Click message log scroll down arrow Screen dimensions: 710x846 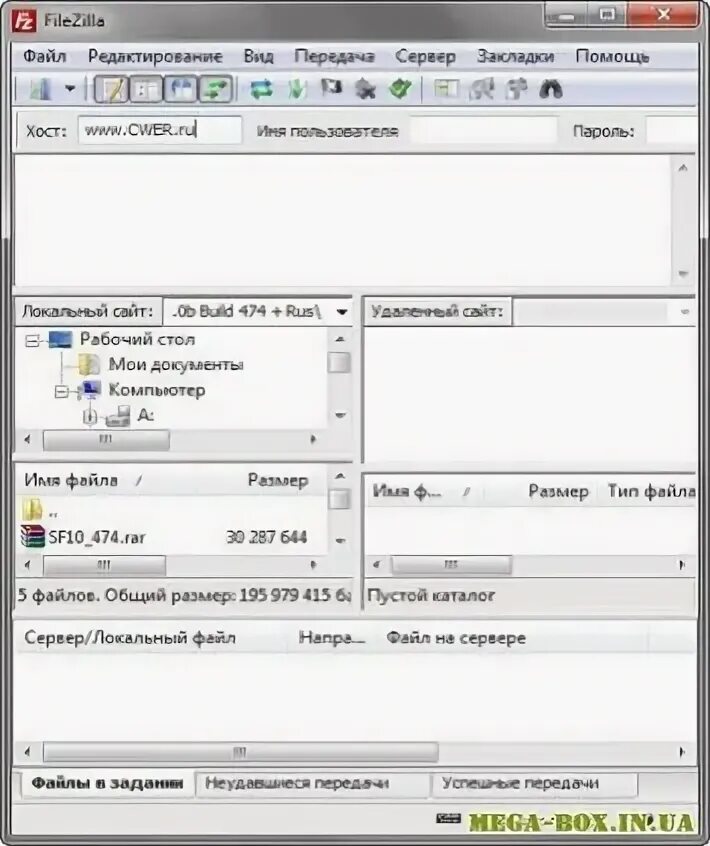(683, 274)
